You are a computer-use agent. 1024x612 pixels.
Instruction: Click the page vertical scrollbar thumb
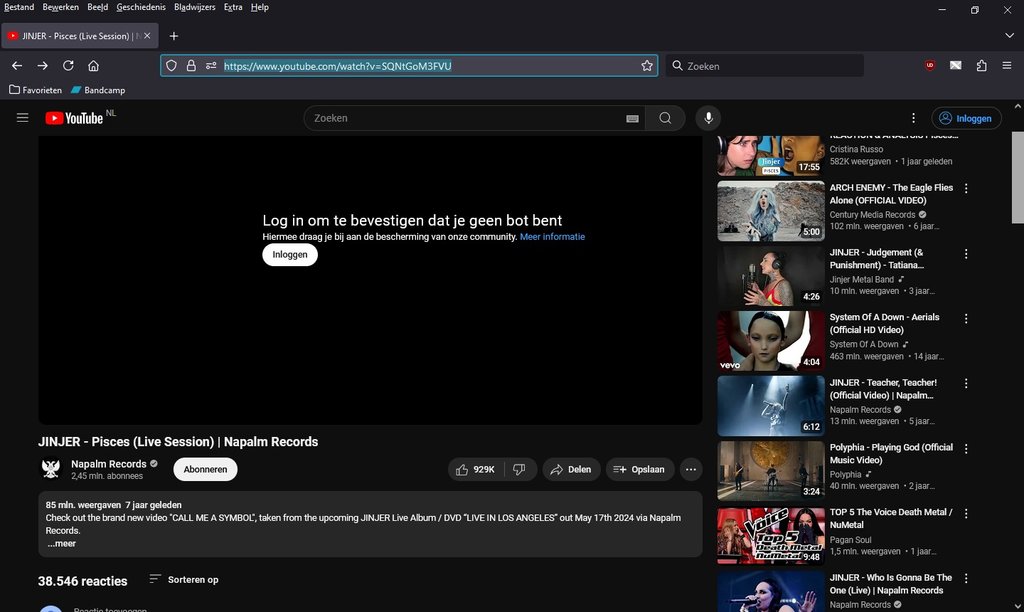[x=1017, y=178]
